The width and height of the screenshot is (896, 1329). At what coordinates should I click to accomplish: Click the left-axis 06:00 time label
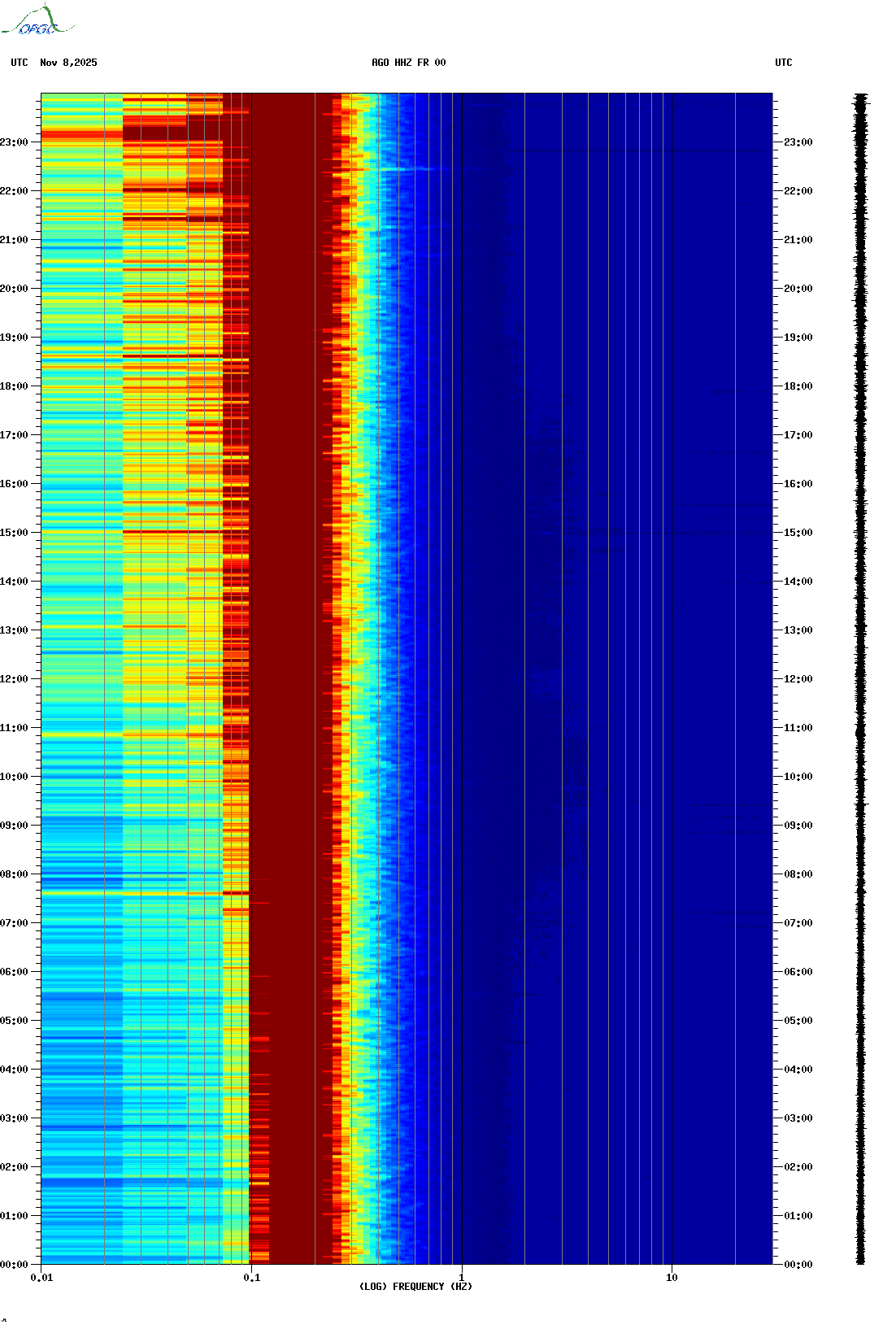[14, 972]
